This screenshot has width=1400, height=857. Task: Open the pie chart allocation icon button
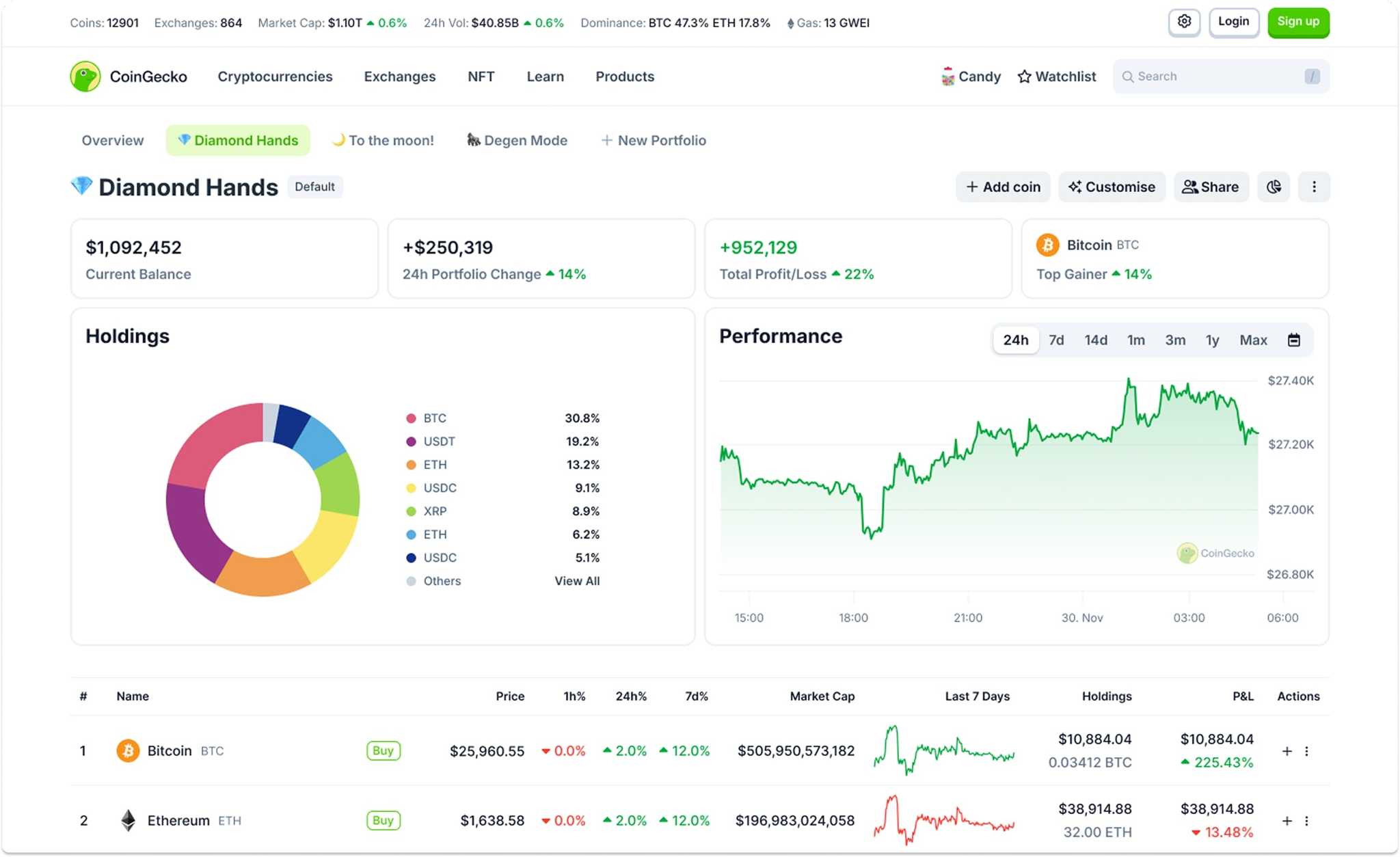coord(1274,187)
